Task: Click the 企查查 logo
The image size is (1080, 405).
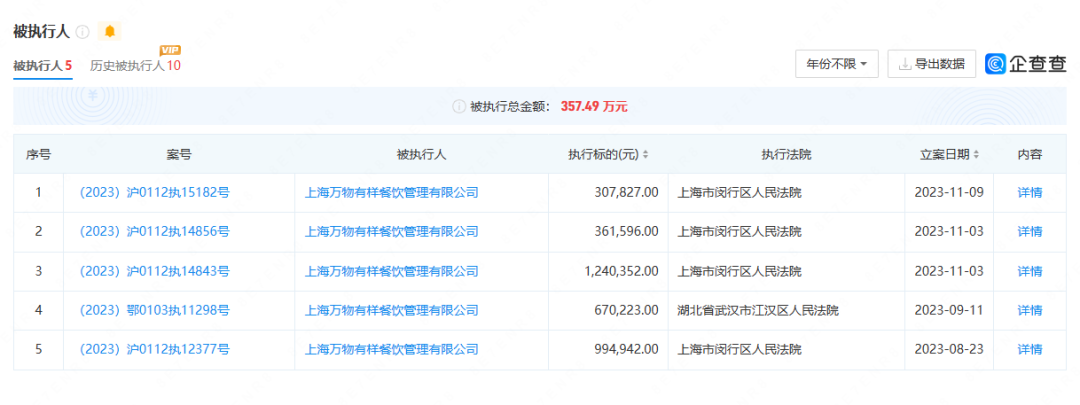Action: 1026,64
